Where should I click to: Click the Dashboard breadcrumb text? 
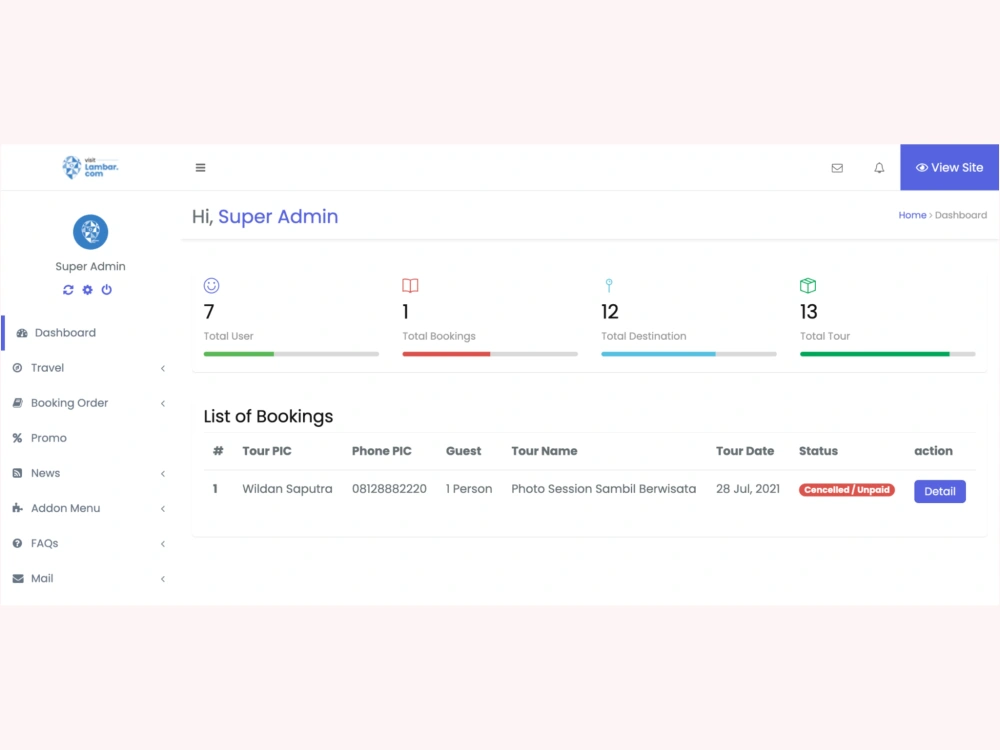pyautogui.click(x=960, y=216)
